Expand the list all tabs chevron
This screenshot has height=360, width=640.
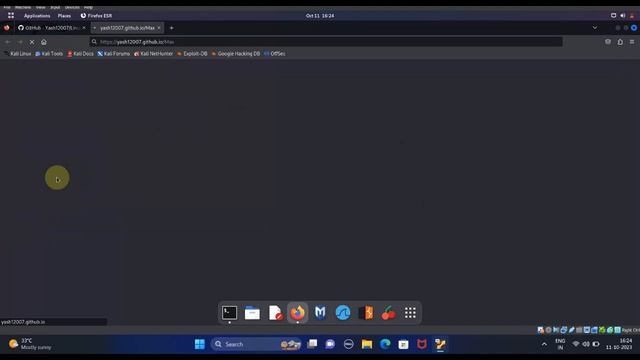[x=595, y=28]
